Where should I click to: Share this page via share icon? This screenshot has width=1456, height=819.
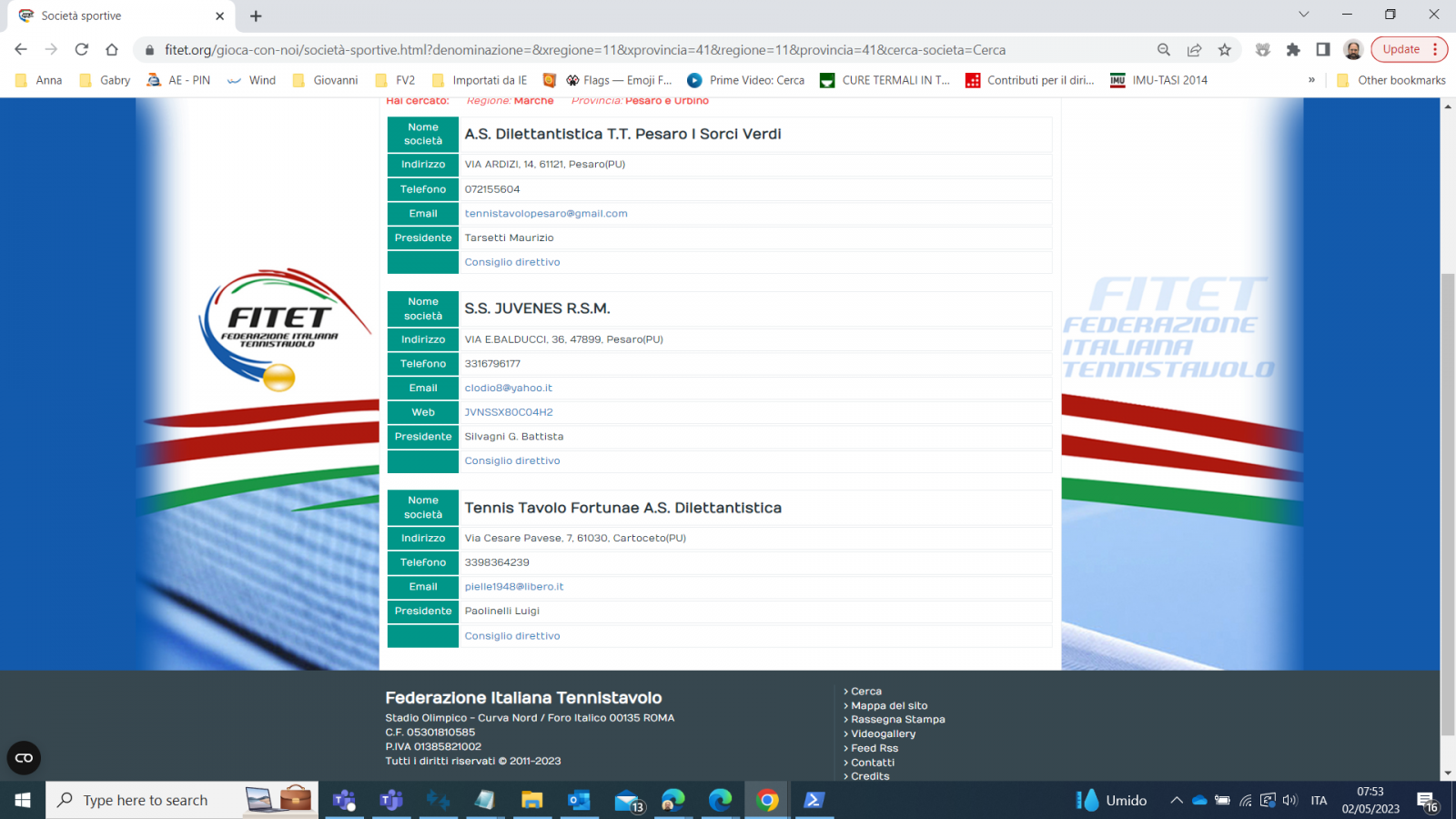[1194, 50]
